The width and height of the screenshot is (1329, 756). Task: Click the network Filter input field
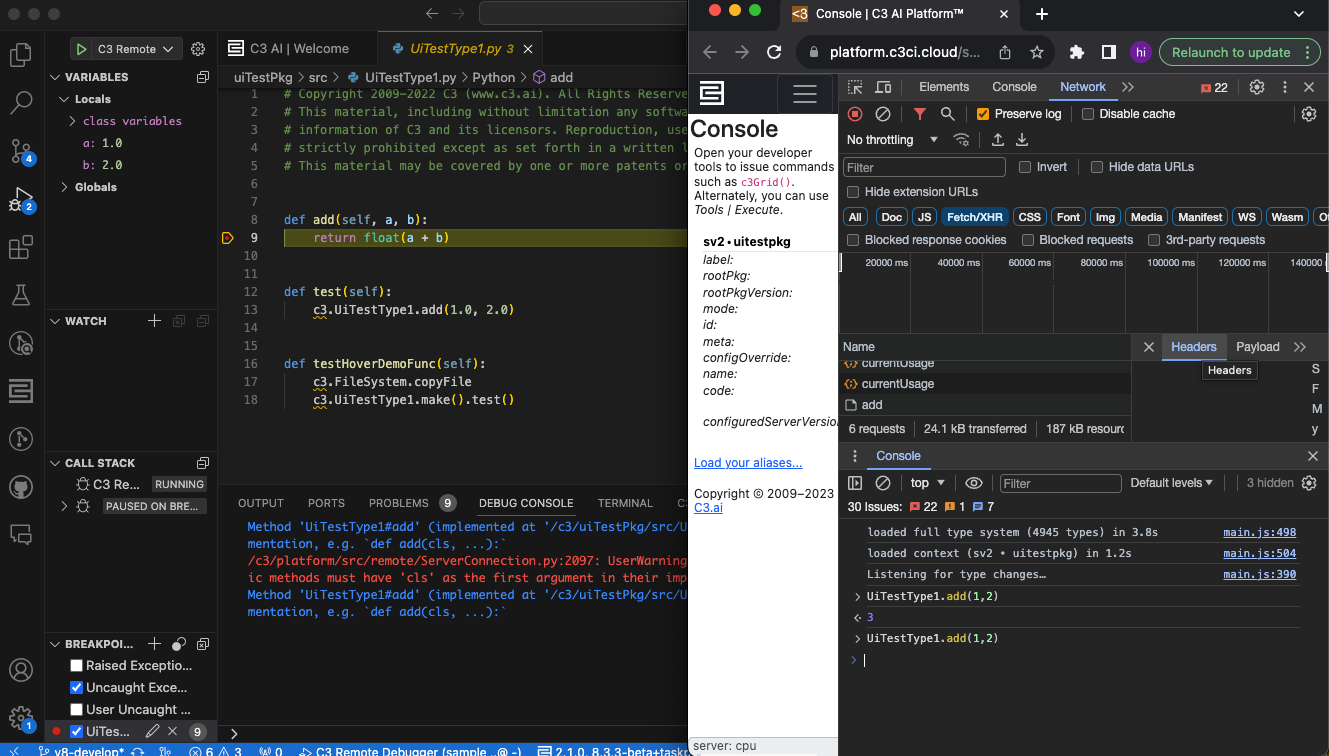tap(924, 167)
